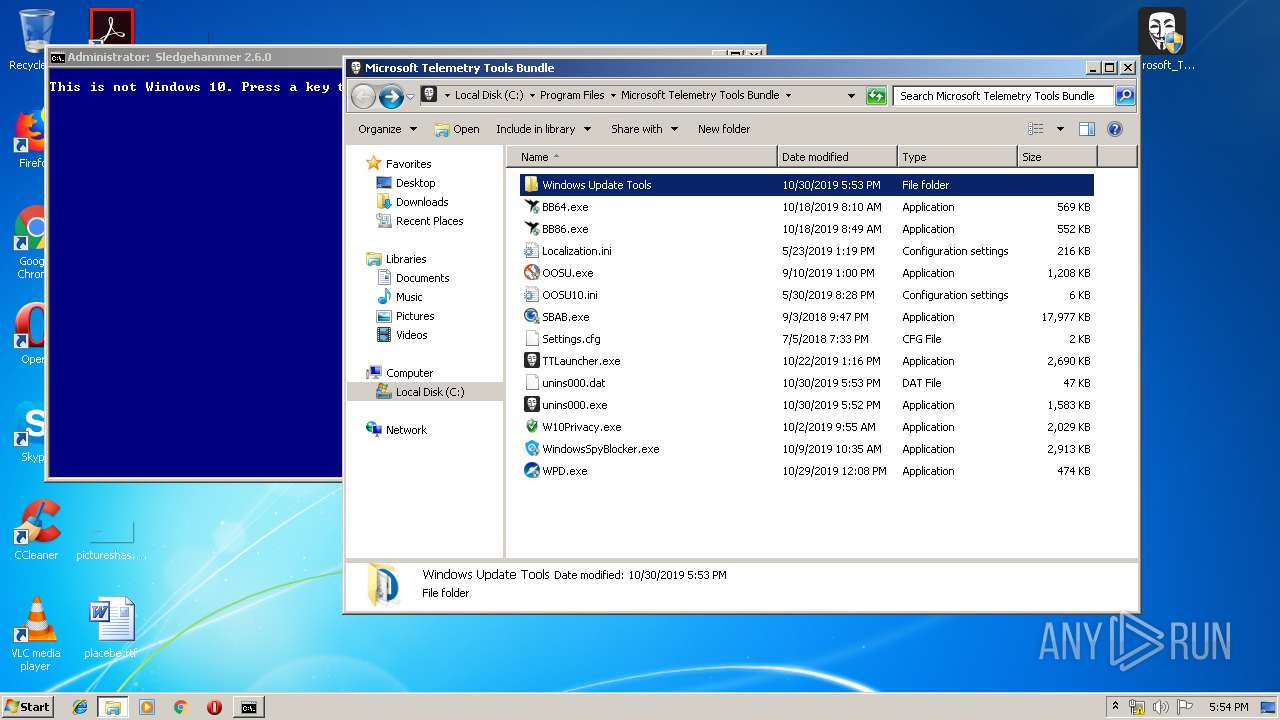This screenshot has height=720, width=1280.
Task: Select Documents in the navigation pane
Action: 422,278
